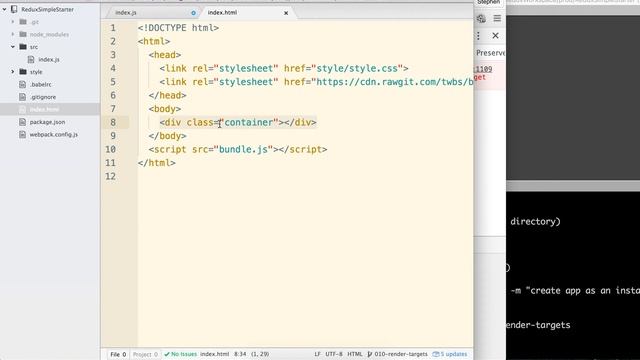Show Project 0 linter issues
The image size is (640, 360).
(x=145, y=354)
